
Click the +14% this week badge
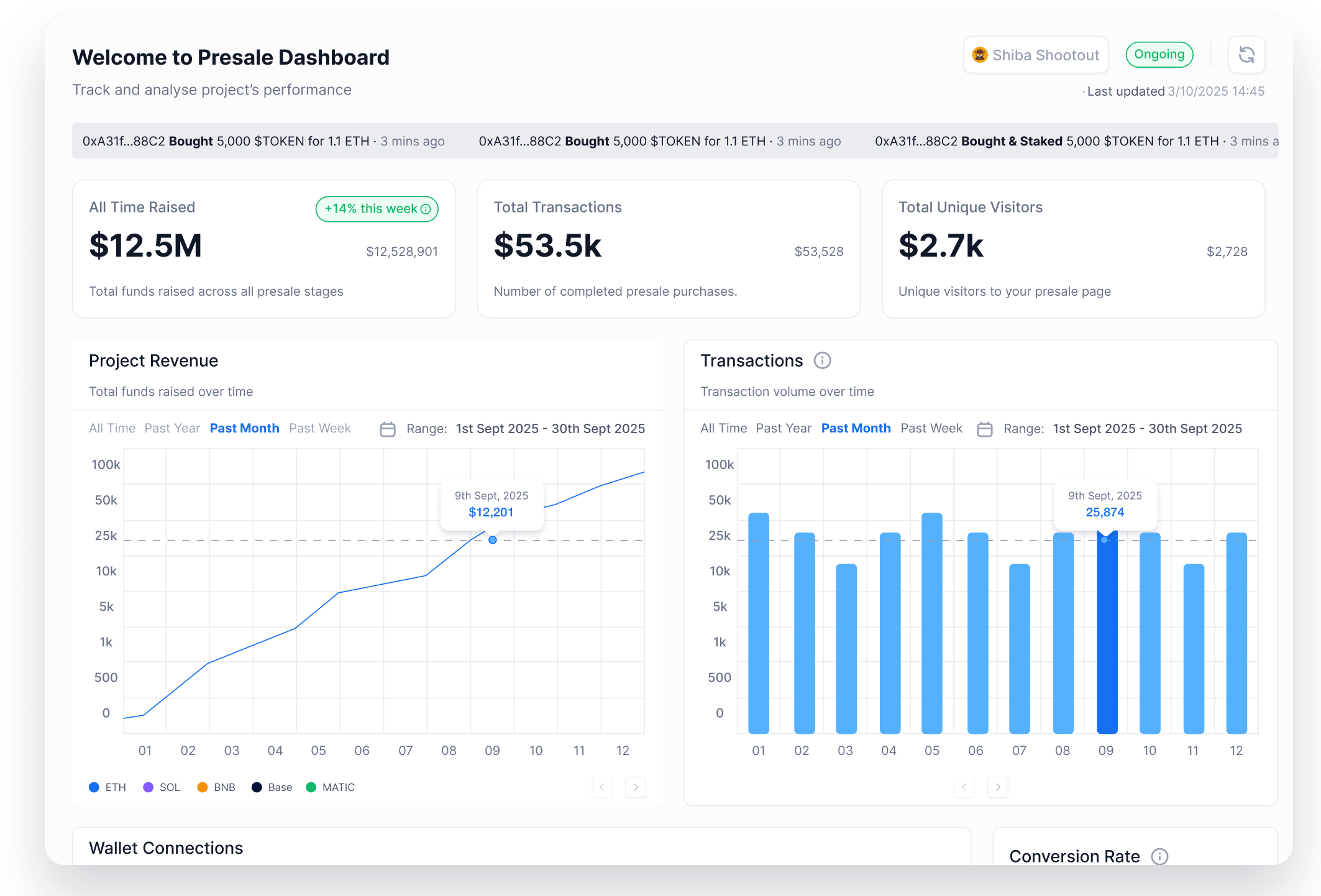[x=377, y=209]
